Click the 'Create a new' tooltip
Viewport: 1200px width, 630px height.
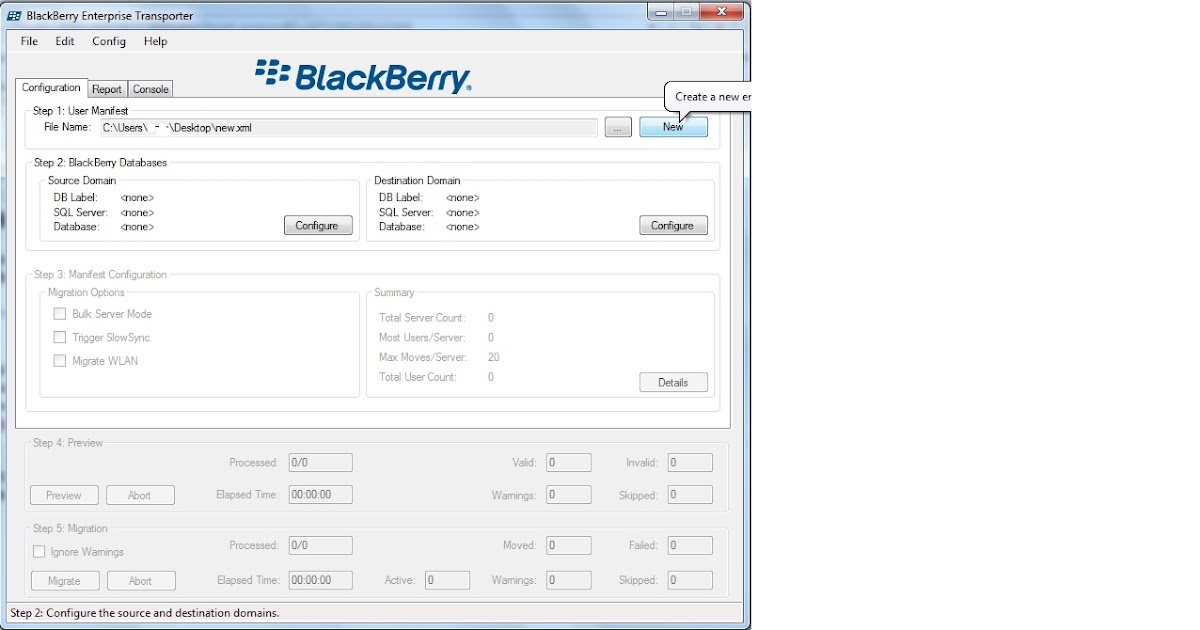[x=708, y=97]
